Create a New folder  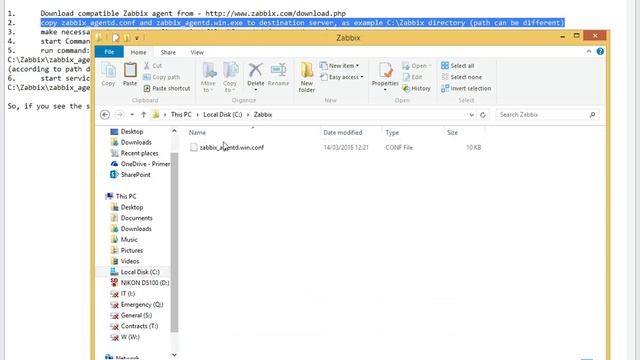[x=307, y=78]
